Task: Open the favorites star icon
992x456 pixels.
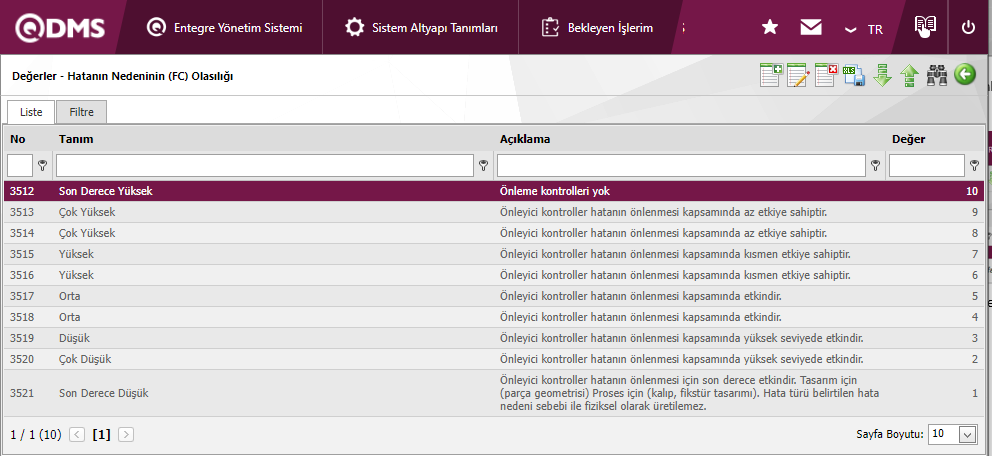Action: [x=770, y=28]
